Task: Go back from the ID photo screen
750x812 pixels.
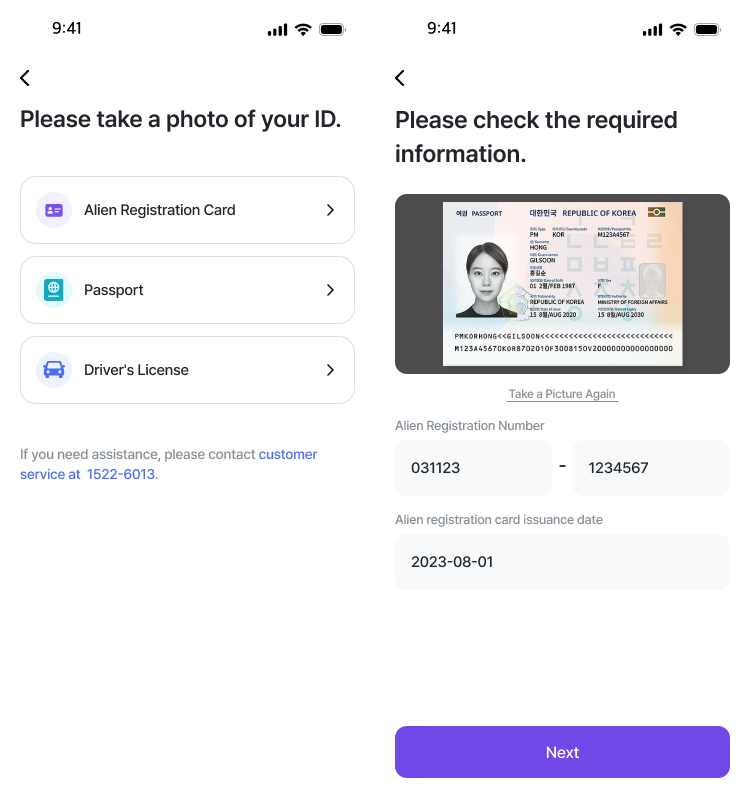Action: coord(25,78)
